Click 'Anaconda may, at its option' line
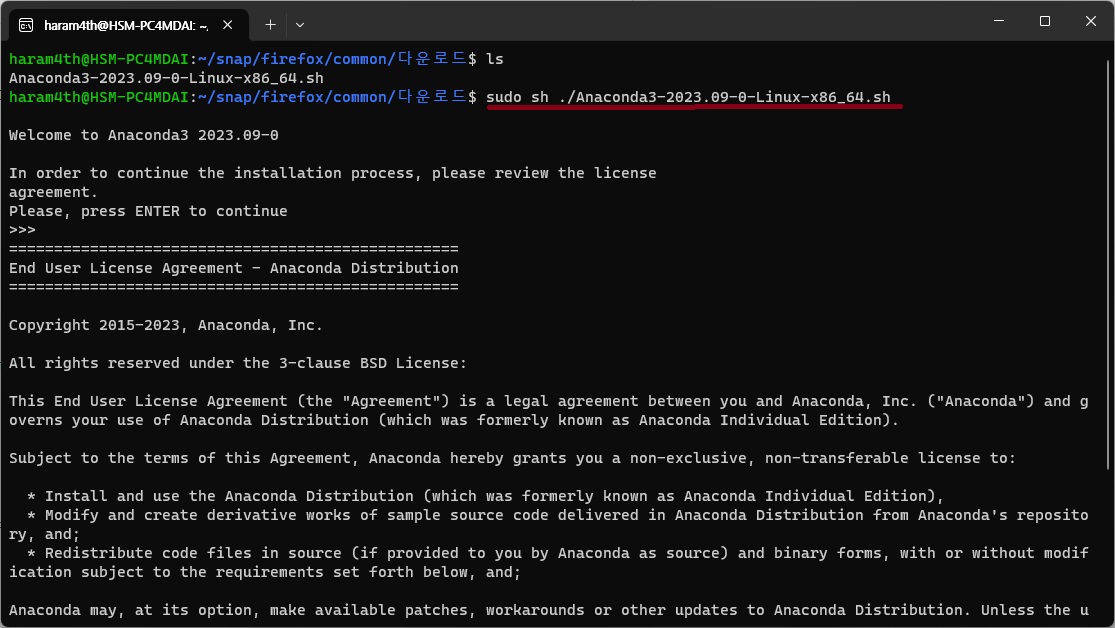This screenshot has height=628, width=1115. click(x=548, y=610)
